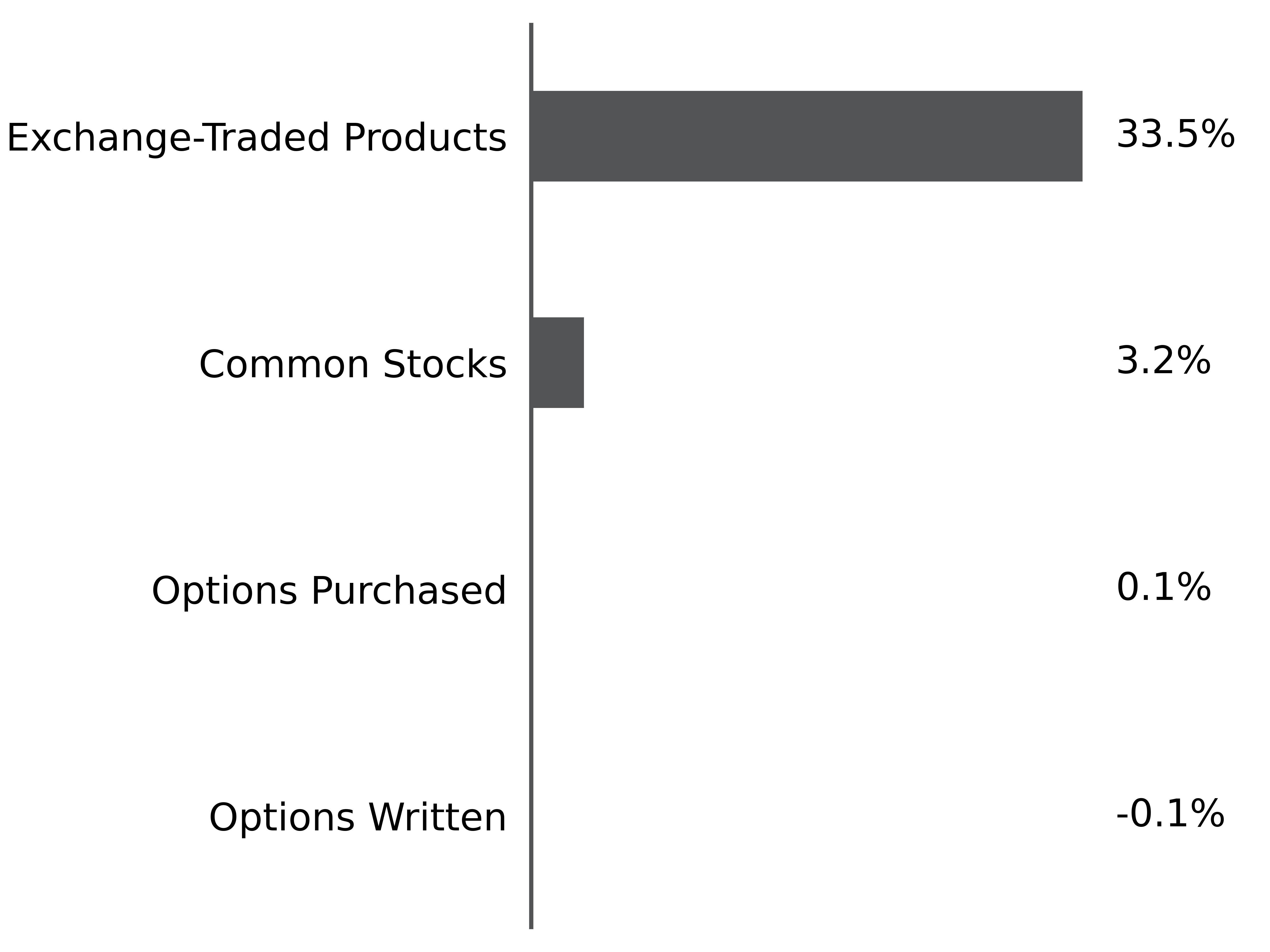Click the vertical axis line of the chart
The width and height of the screenshot is (1270, 952).
point(531,476)
